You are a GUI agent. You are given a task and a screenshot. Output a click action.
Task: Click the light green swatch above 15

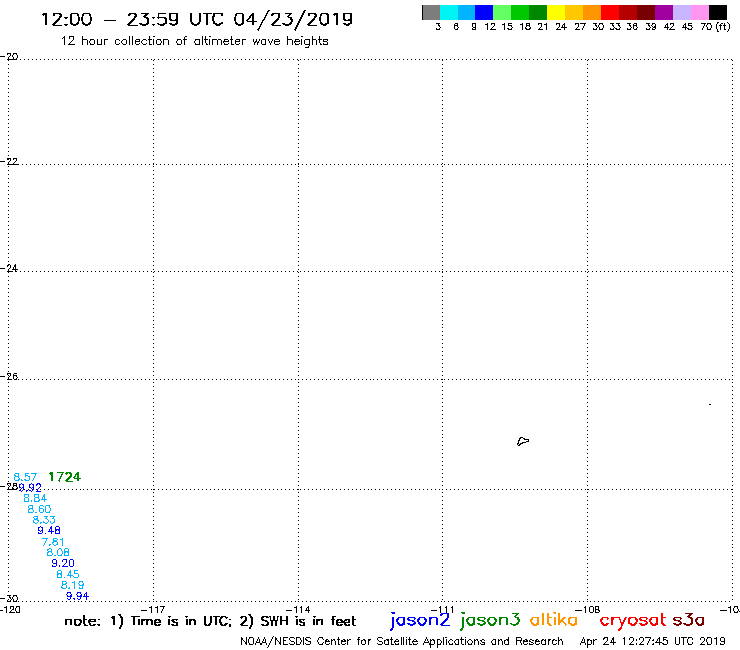[503, 12]
